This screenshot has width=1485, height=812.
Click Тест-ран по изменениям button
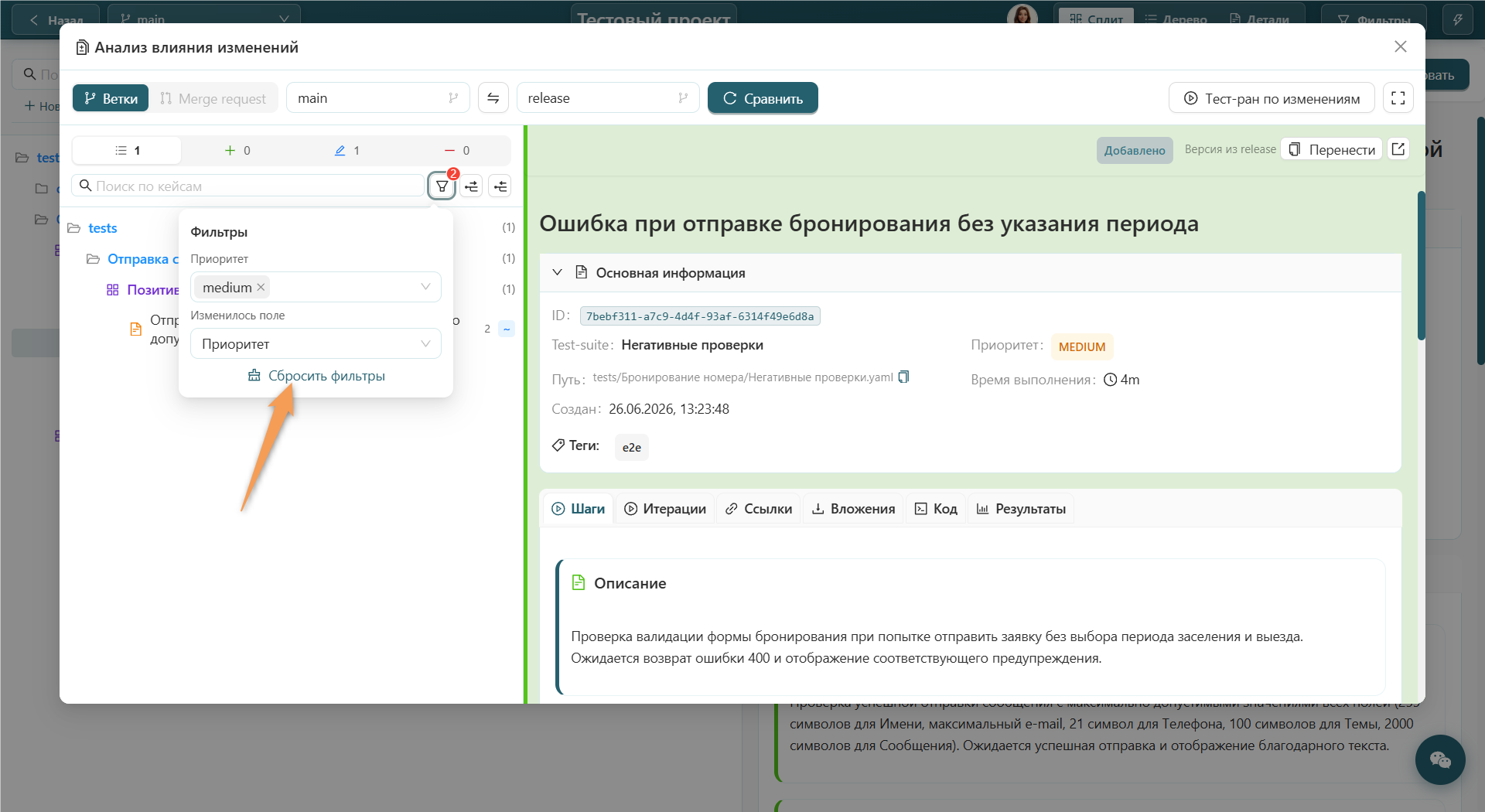pyautogui.click(x=1272, y=98)
